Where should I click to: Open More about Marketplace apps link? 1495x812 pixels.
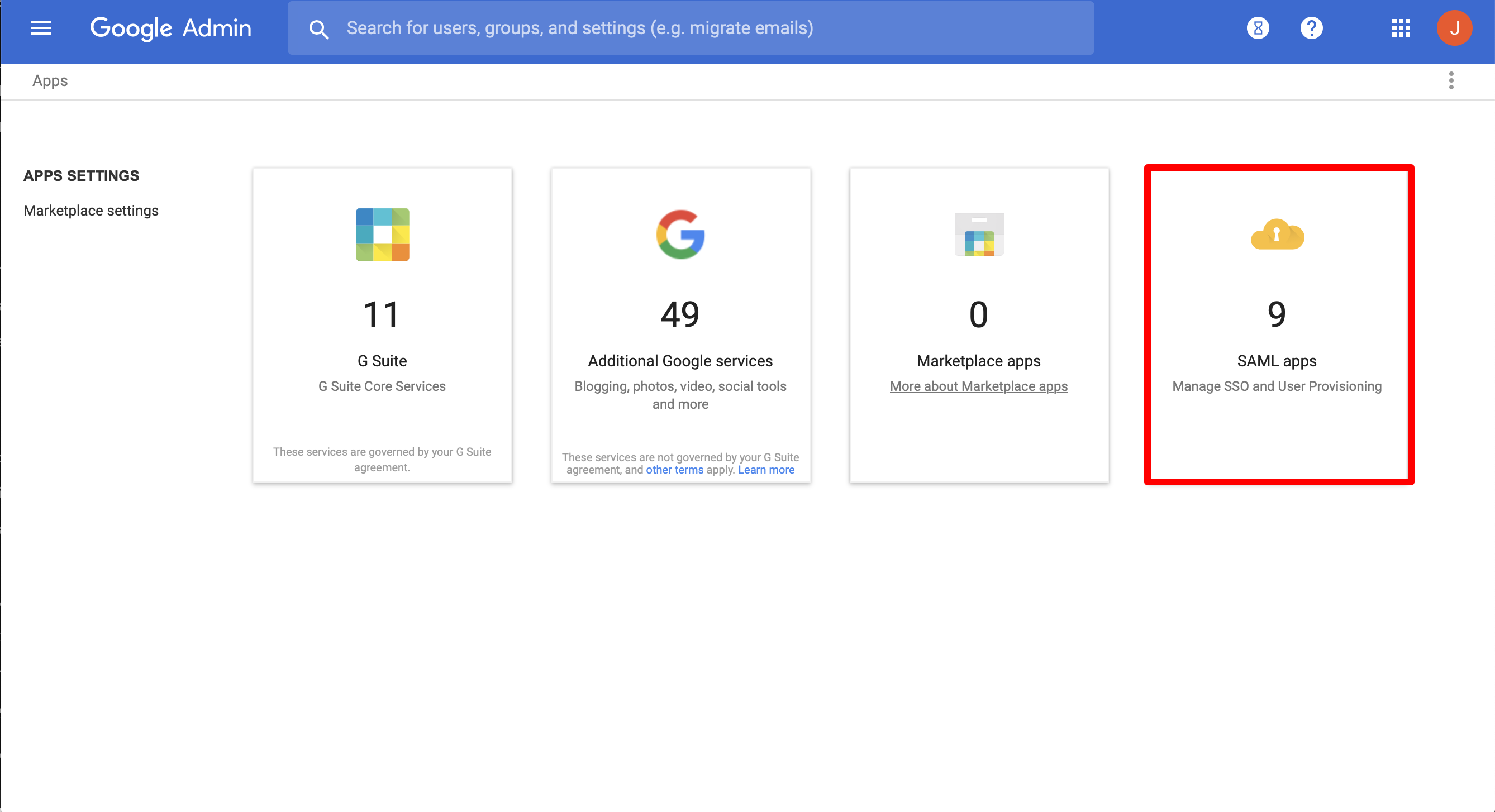[978, 386]
